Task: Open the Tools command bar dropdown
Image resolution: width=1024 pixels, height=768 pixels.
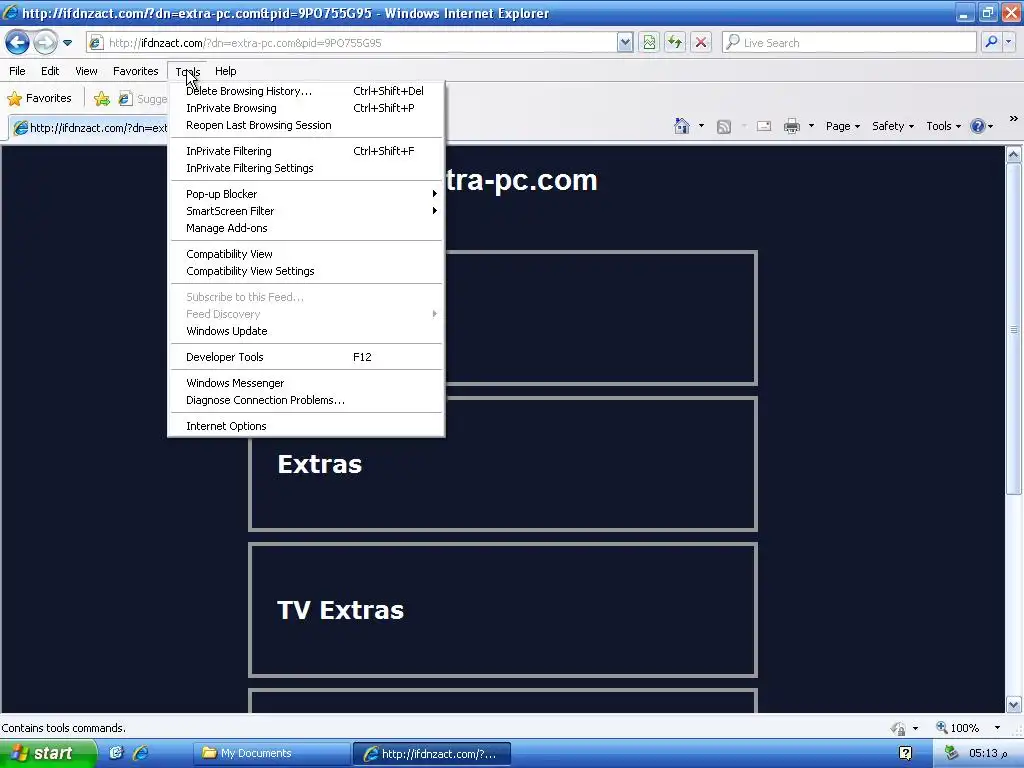Action: click(x=943, y=126)
